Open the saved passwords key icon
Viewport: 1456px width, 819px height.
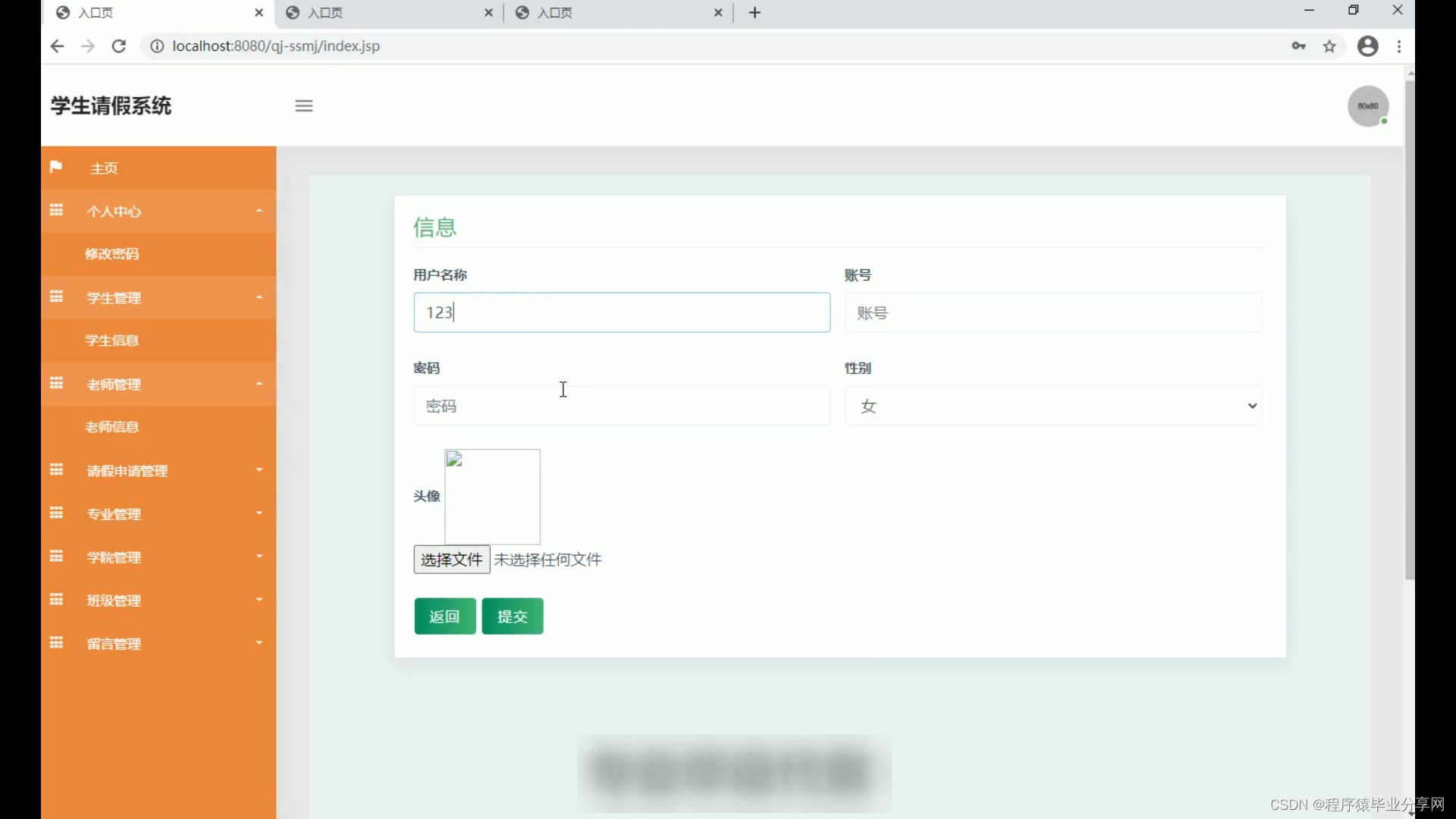1298,46
